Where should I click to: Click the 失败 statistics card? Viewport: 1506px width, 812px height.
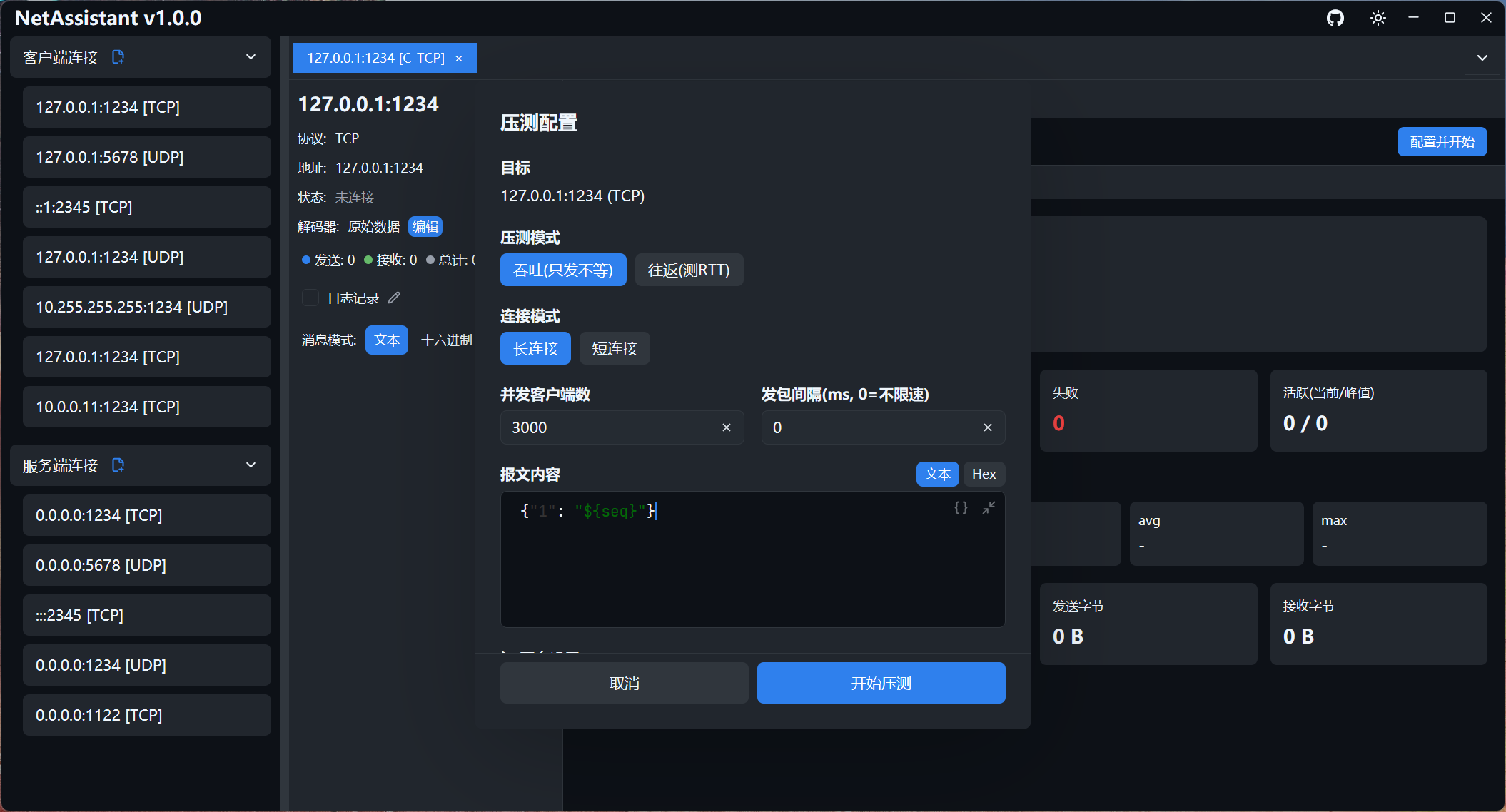[1148, 410]
